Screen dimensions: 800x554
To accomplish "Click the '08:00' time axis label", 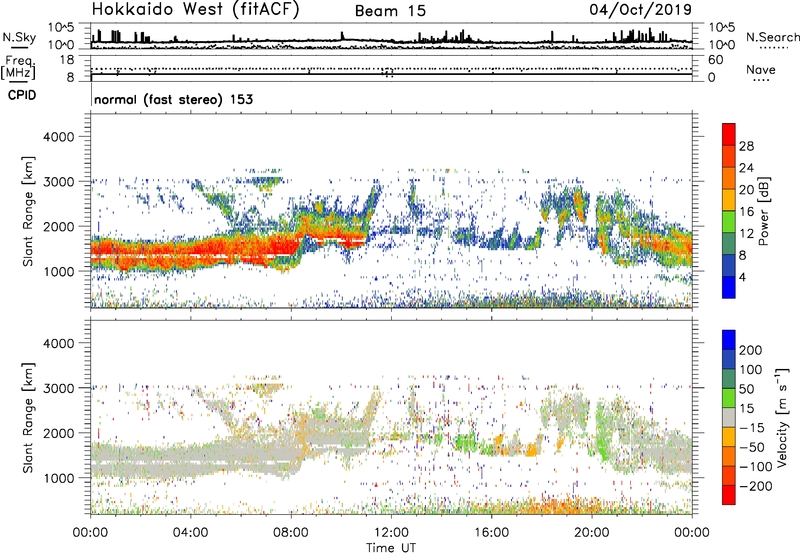I will point(291,533).
